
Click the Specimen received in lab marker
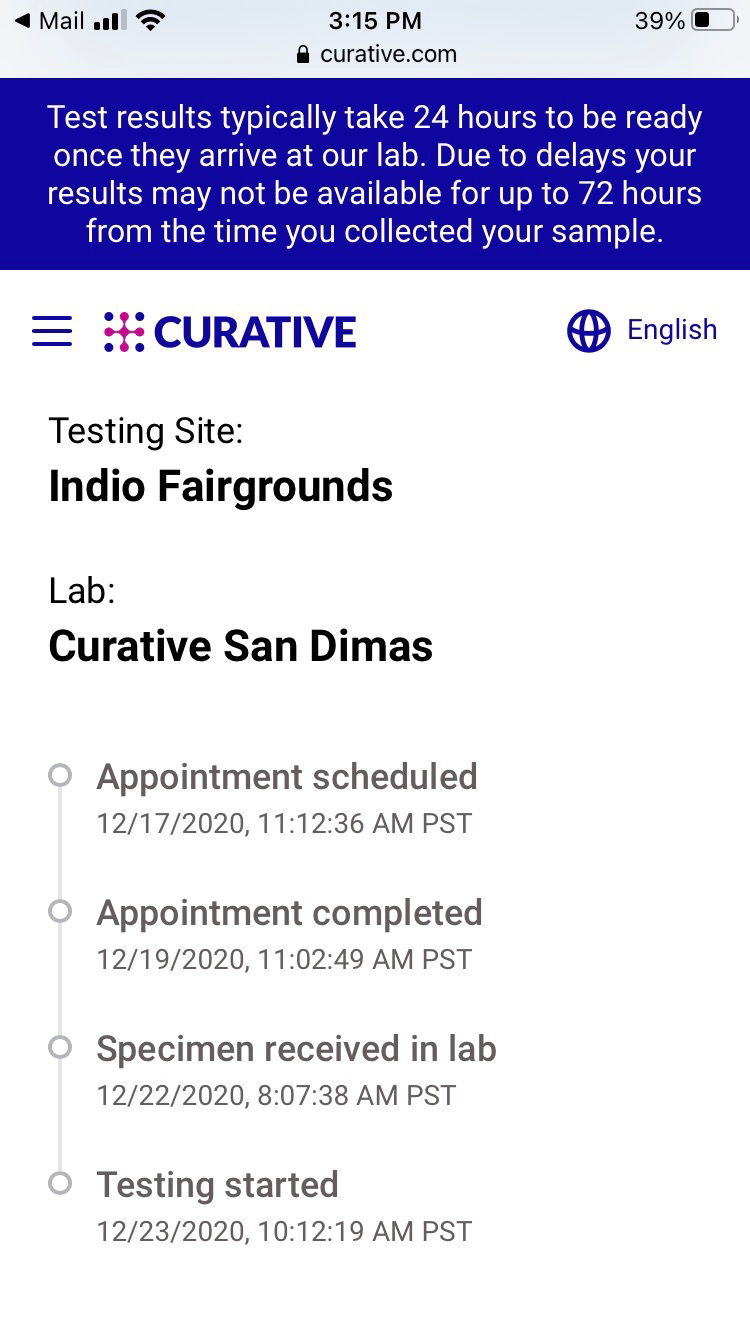[x=60, y=1048]
